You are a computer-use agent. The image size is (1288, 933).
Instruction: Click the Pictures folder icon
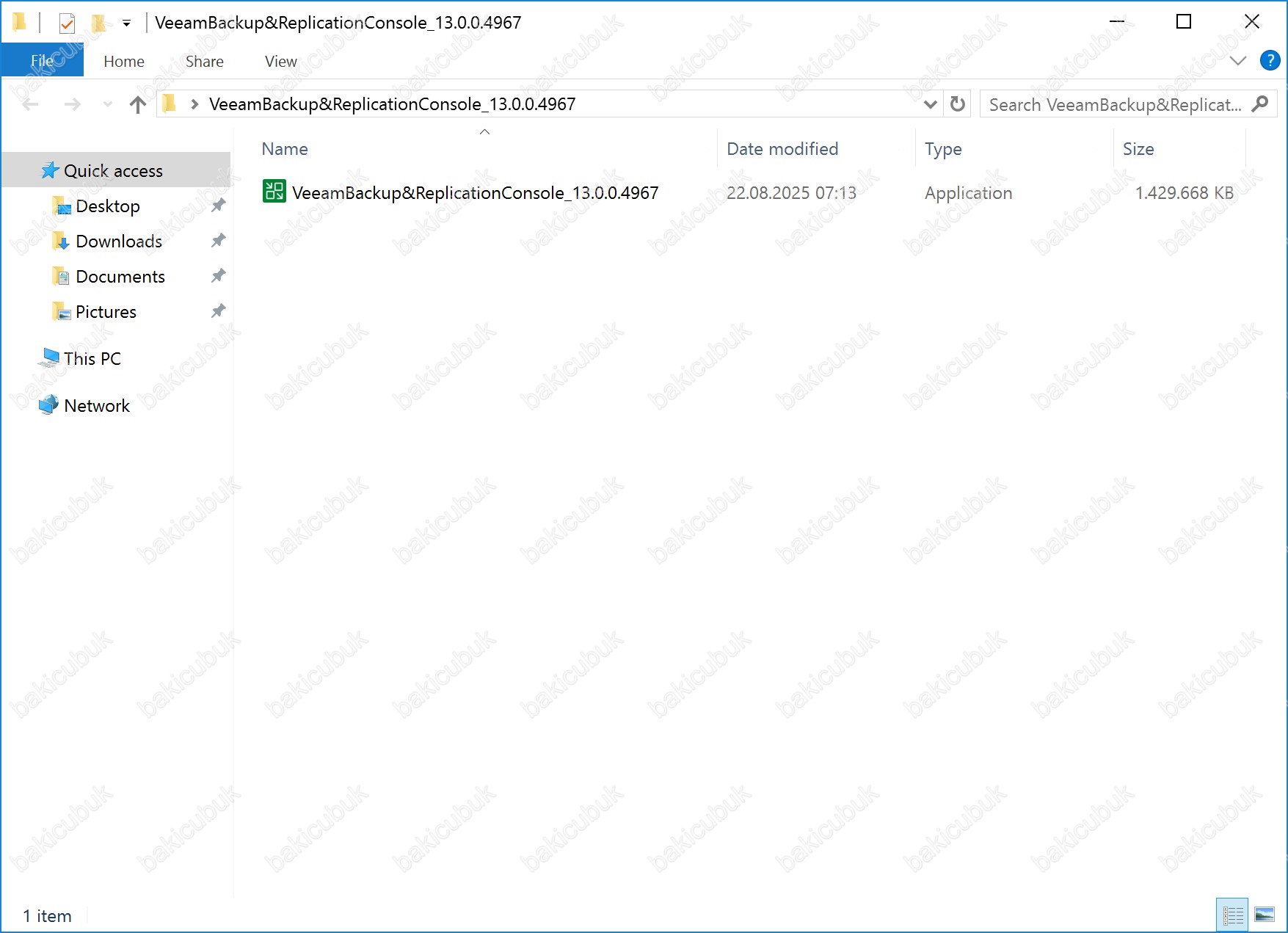coord(62,312)
